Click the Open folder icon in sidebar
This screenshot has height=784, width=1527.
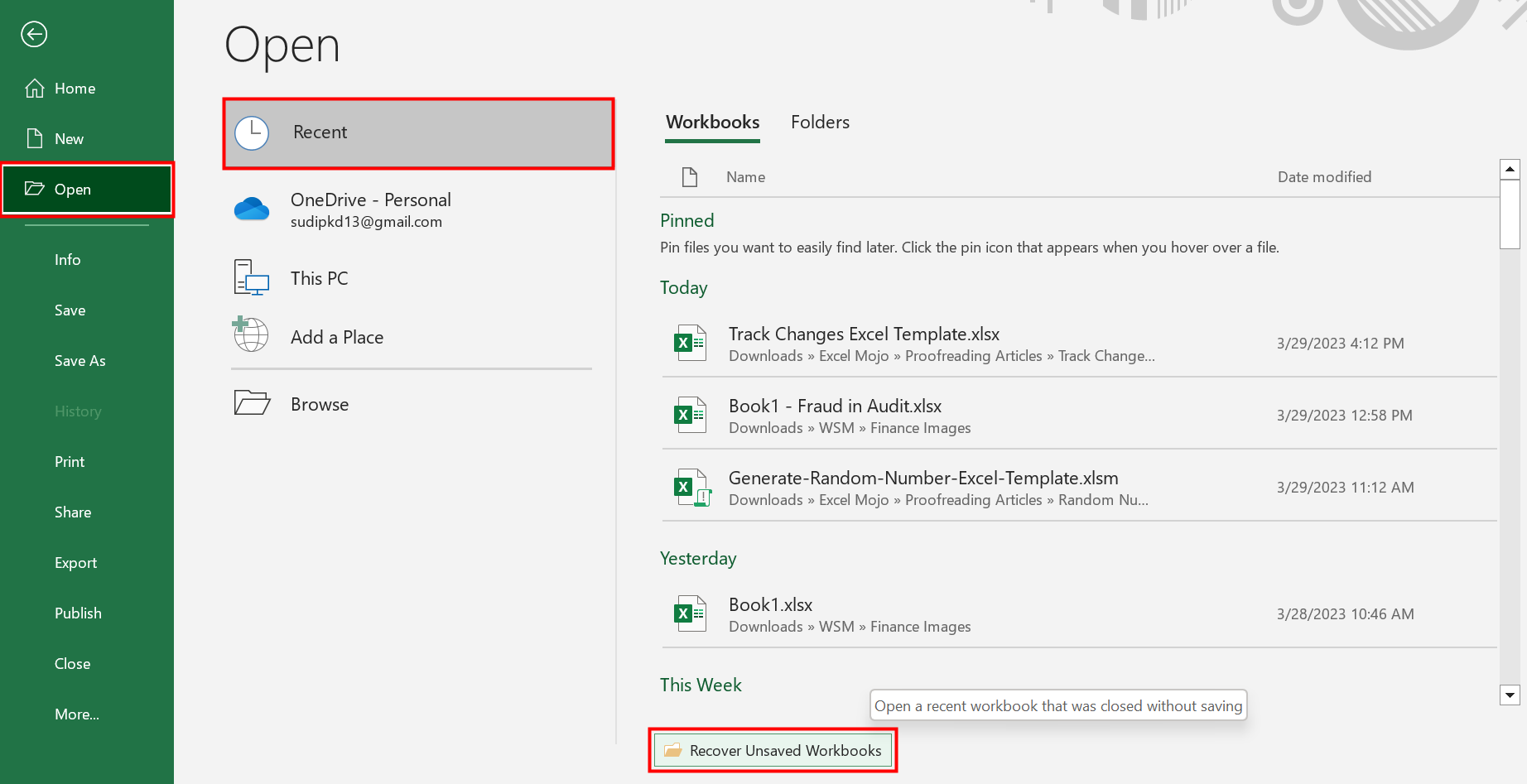[35, 189]
